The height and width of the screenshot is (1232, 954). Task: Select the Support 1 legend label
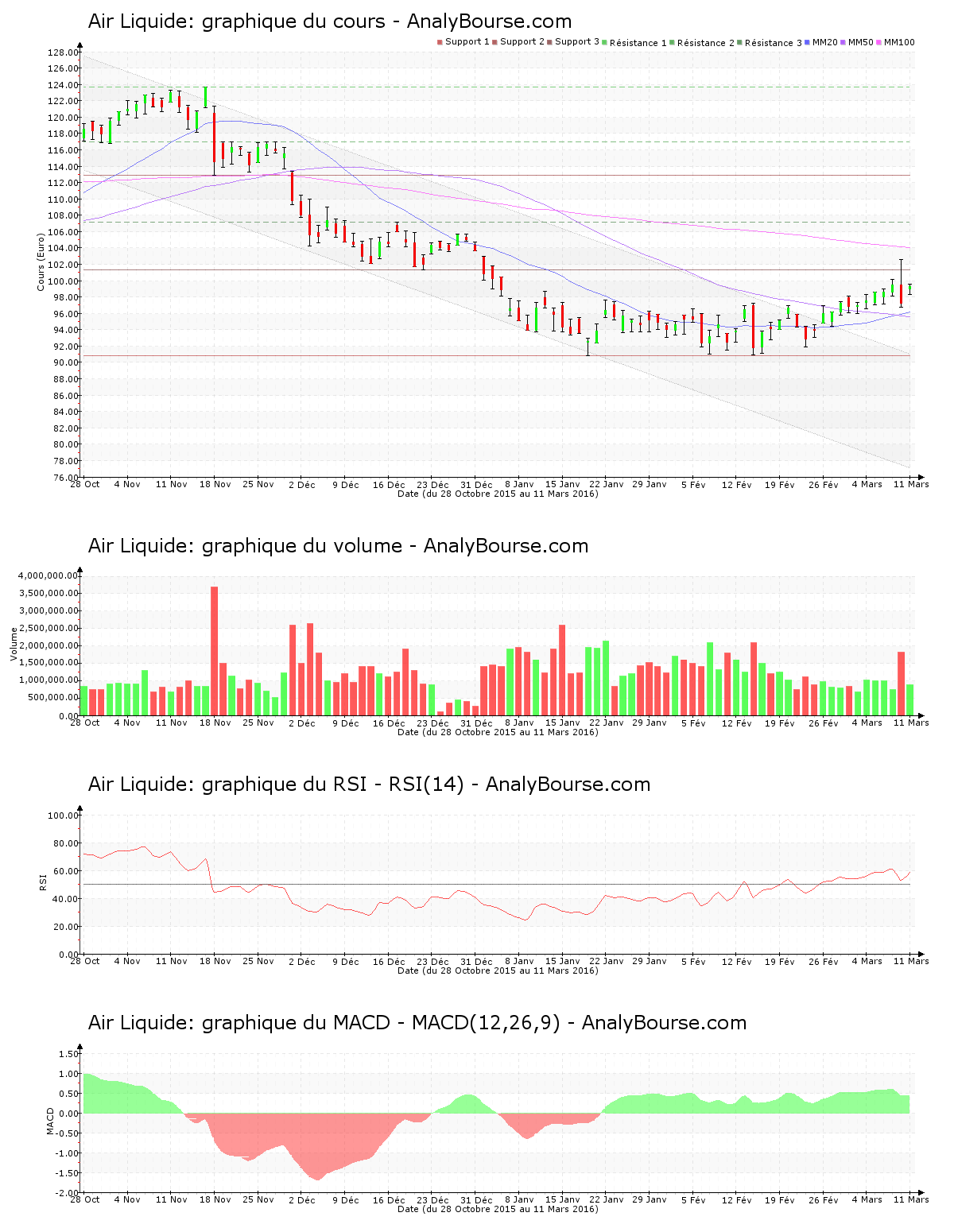pyautogui.click(x=467, y=42)
